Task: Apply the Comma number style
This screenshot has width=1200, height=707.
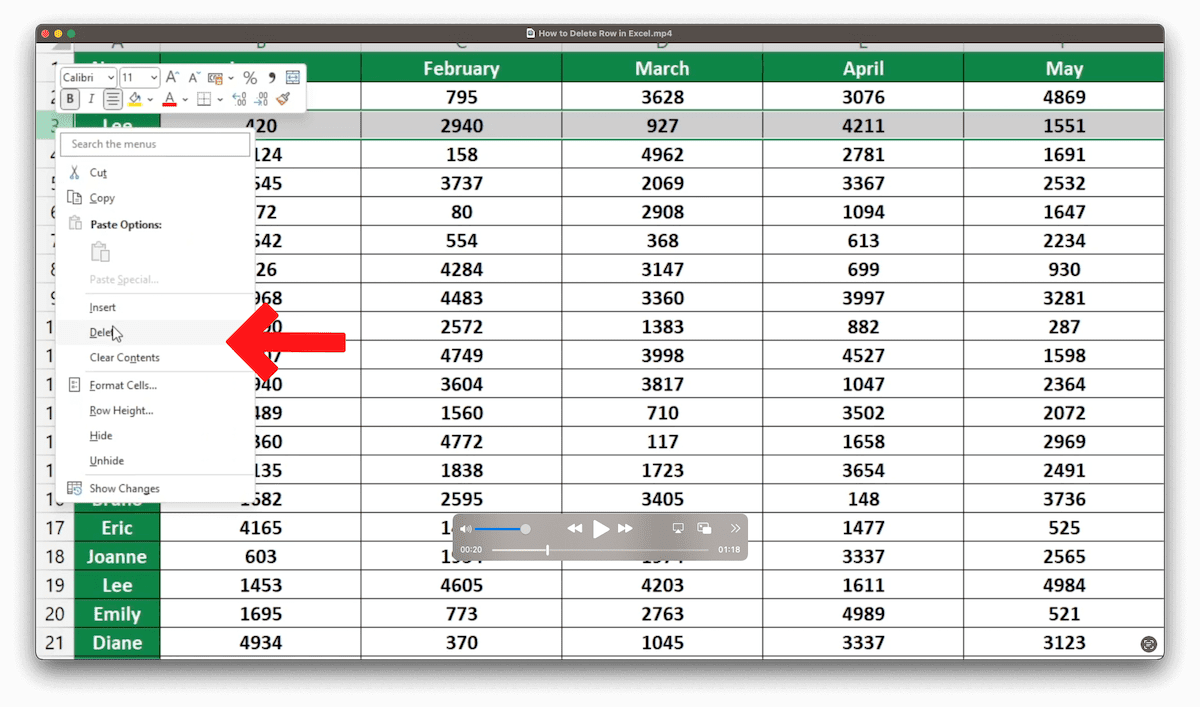Action: [x=273, y=77]
